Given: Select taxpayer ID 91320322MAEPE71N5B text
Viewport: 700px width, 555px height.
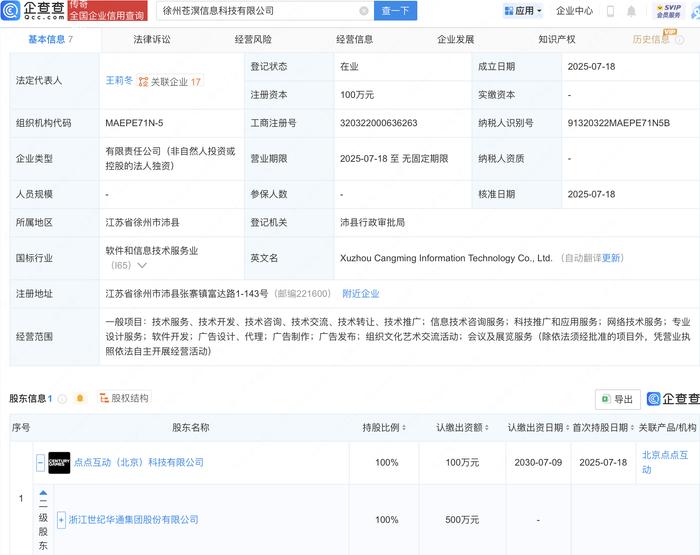Looking at the screenshot, I should [619, 123].
